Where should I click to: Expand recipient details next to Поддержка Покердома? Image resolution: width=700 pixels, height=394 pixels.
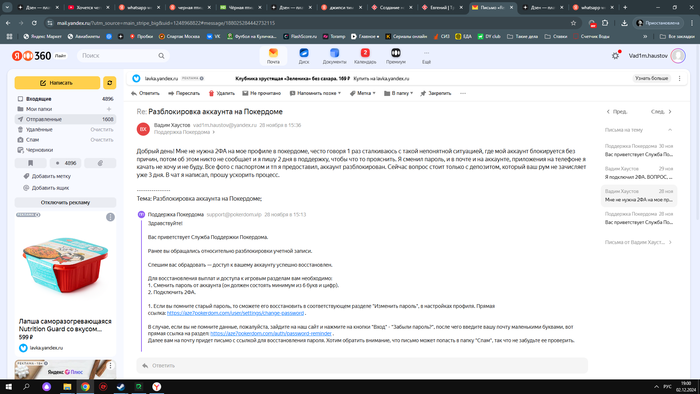(x=214, y=132)
